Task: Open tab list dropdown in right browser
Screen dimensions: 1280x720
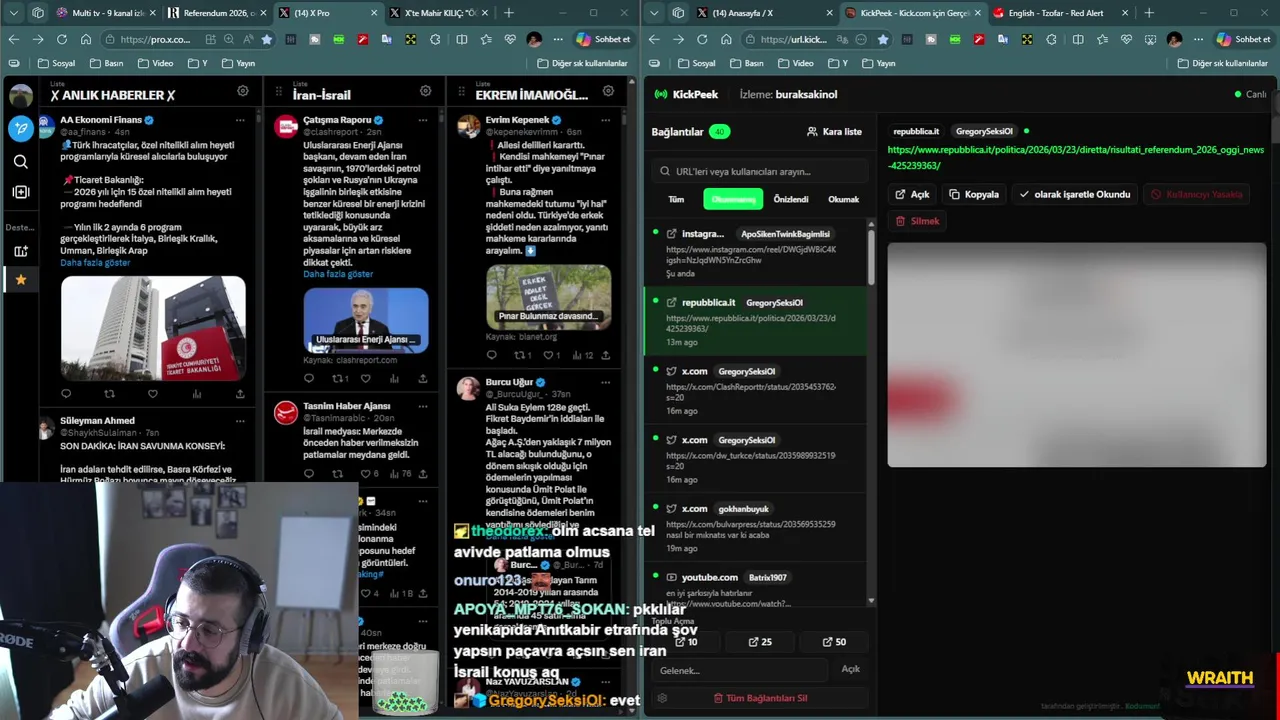Action: tap(654, 13)
